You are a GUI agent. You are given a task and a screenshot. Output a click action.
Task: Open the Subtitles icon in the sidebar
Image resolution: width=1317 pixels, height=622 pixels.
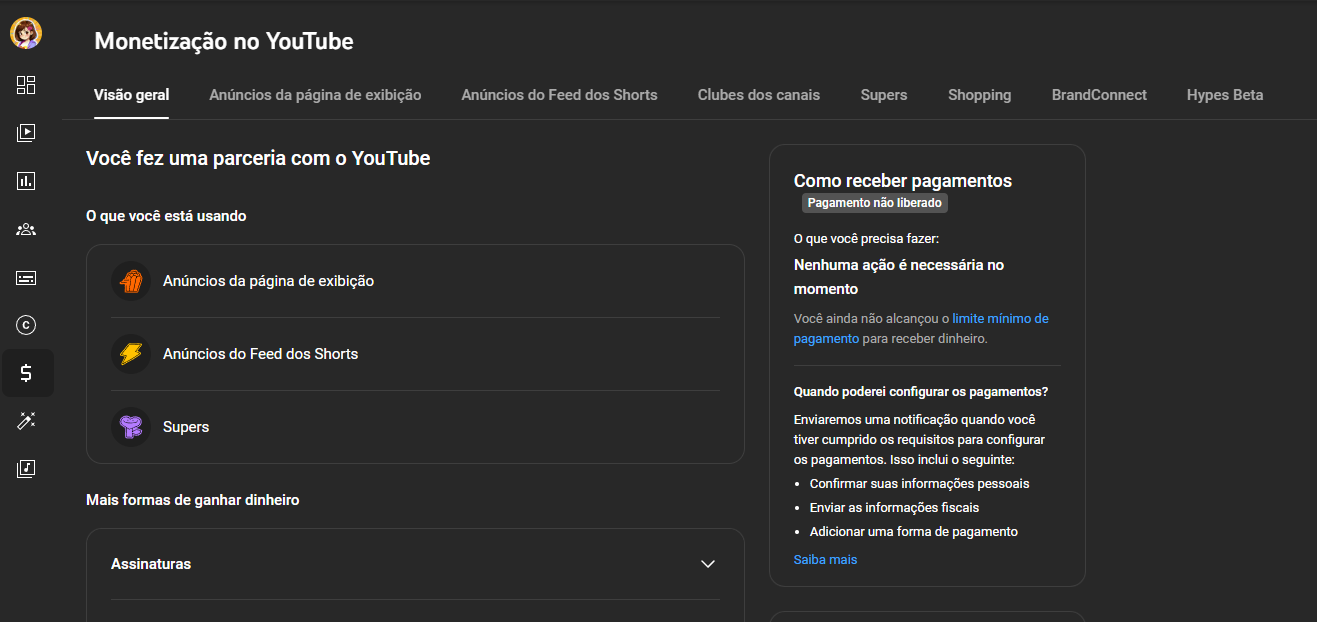click(26, 277)
